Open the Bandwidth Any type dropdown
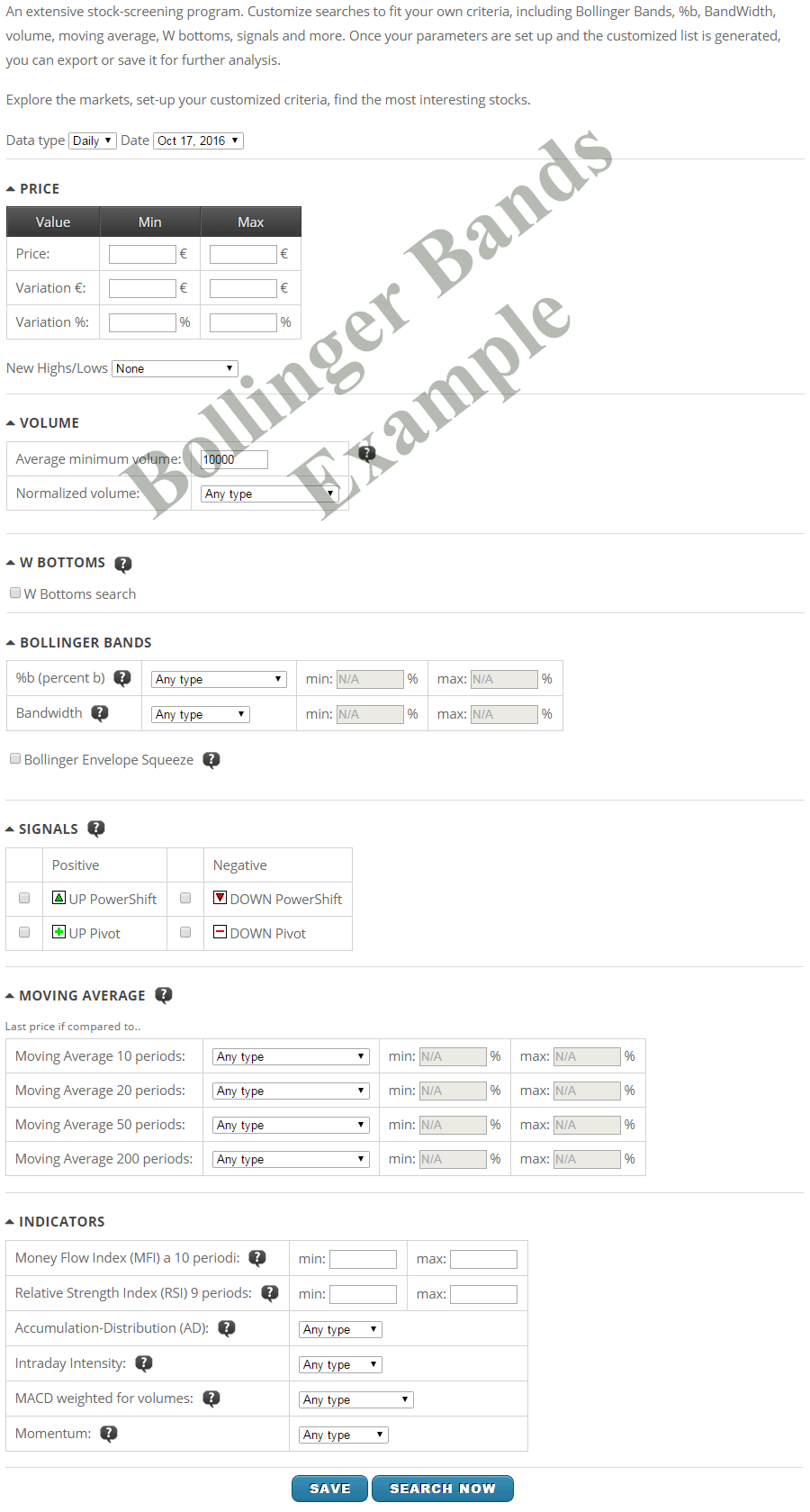The height and width of the screenshot is (1512, 810). [x=201, y=714]
